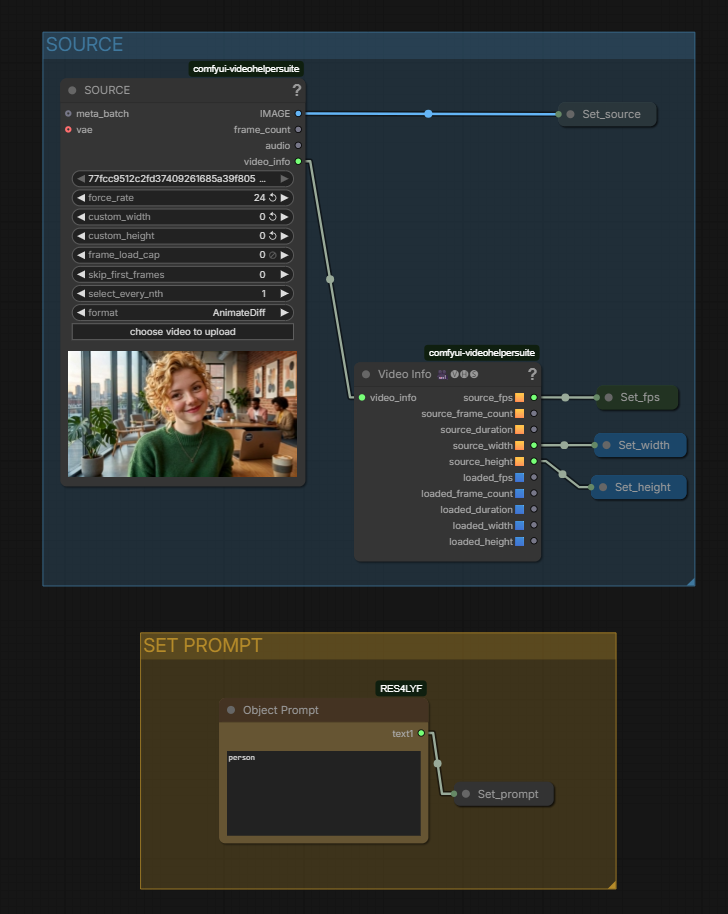
Task: Decrease force_rate with its left arrow
Action: [x=81, y=198]
